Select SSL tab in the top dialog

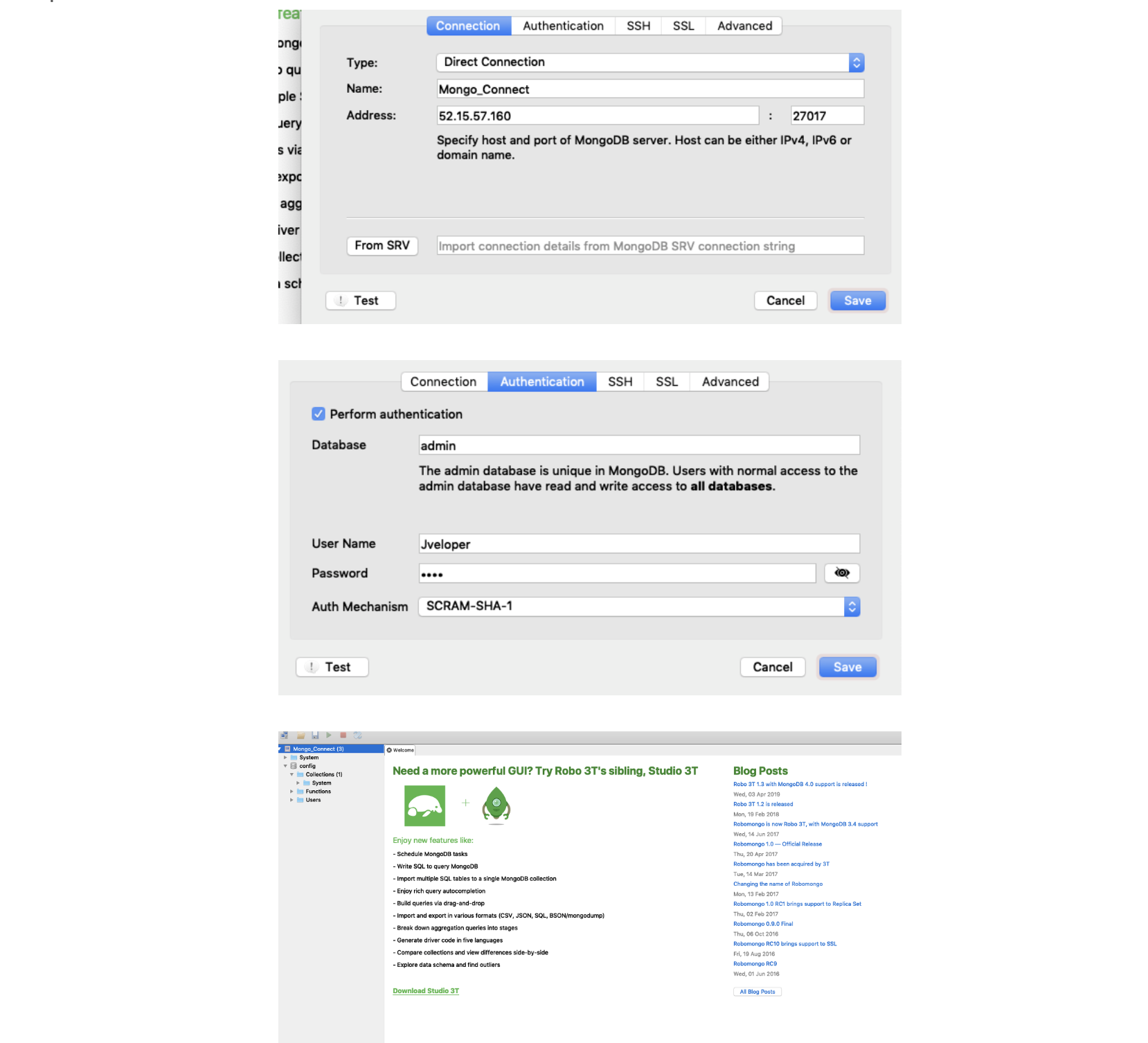(683, 26)
